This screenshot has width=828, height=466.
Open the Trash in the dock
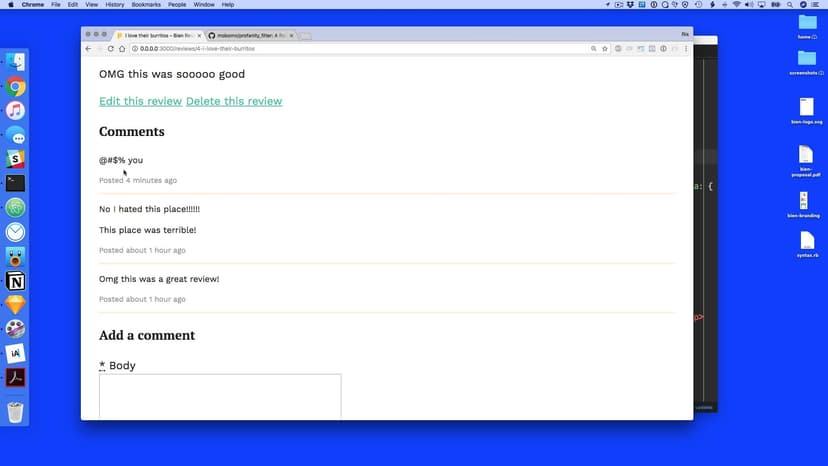click(16, 411)
